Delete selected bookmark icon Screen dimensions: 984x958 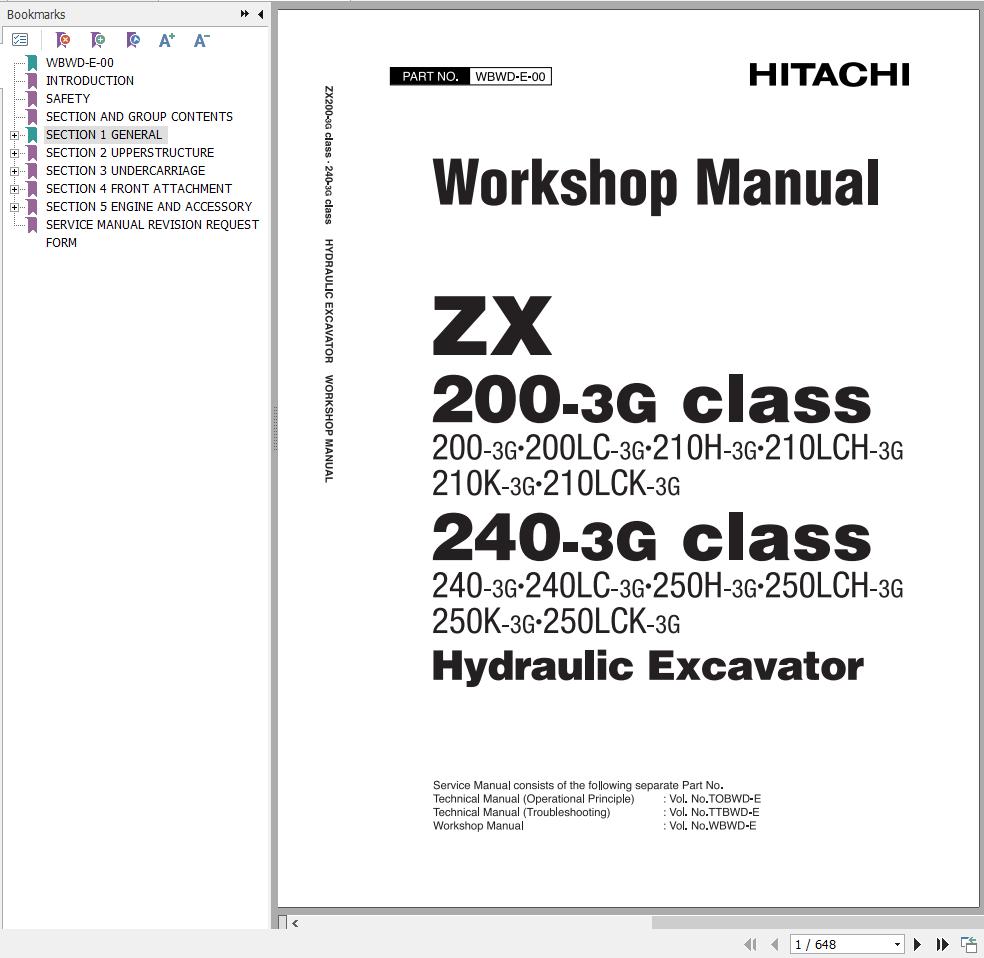[63, 40]
